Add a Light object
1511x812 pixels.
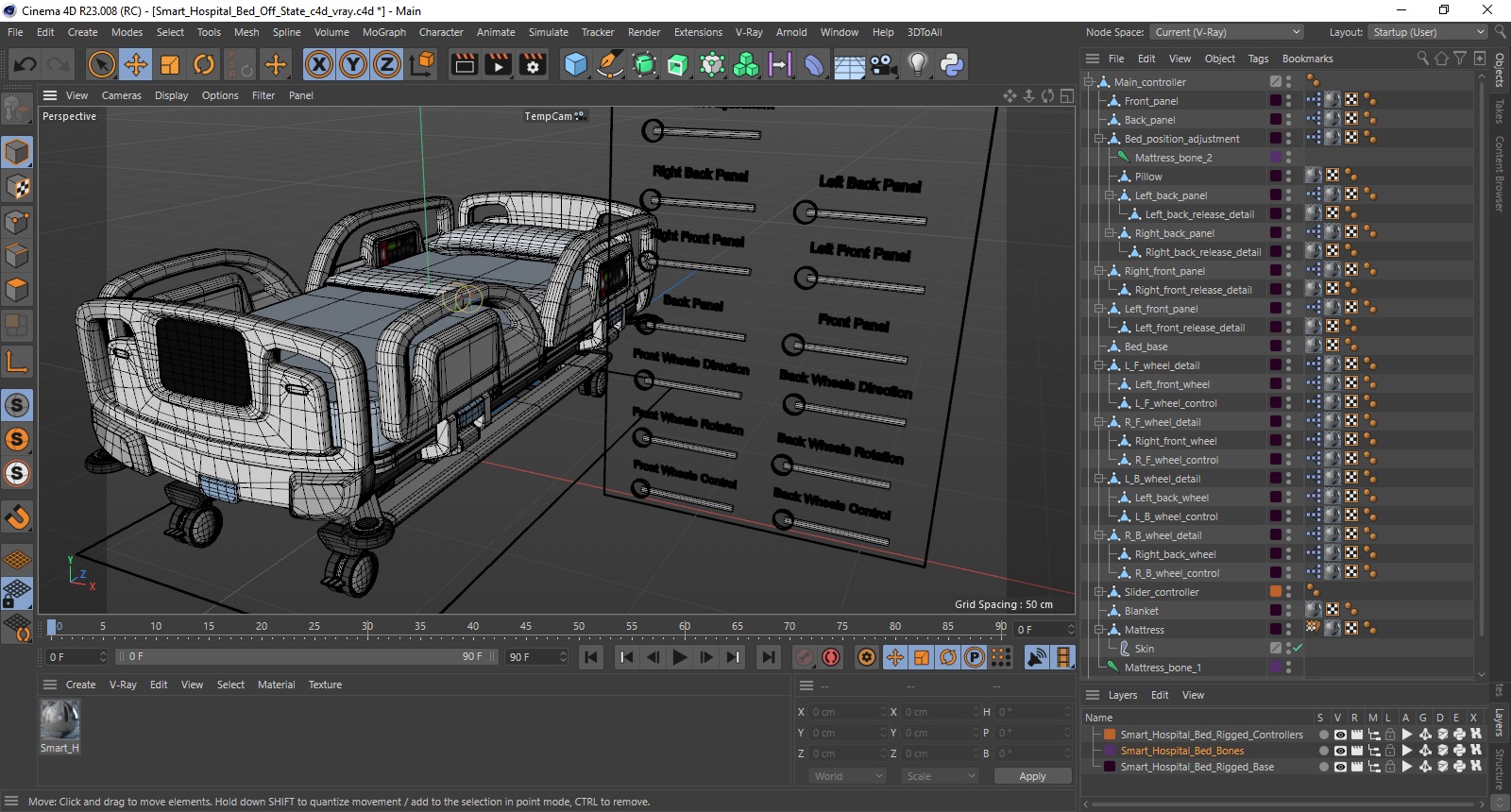[x=917, y=64]
